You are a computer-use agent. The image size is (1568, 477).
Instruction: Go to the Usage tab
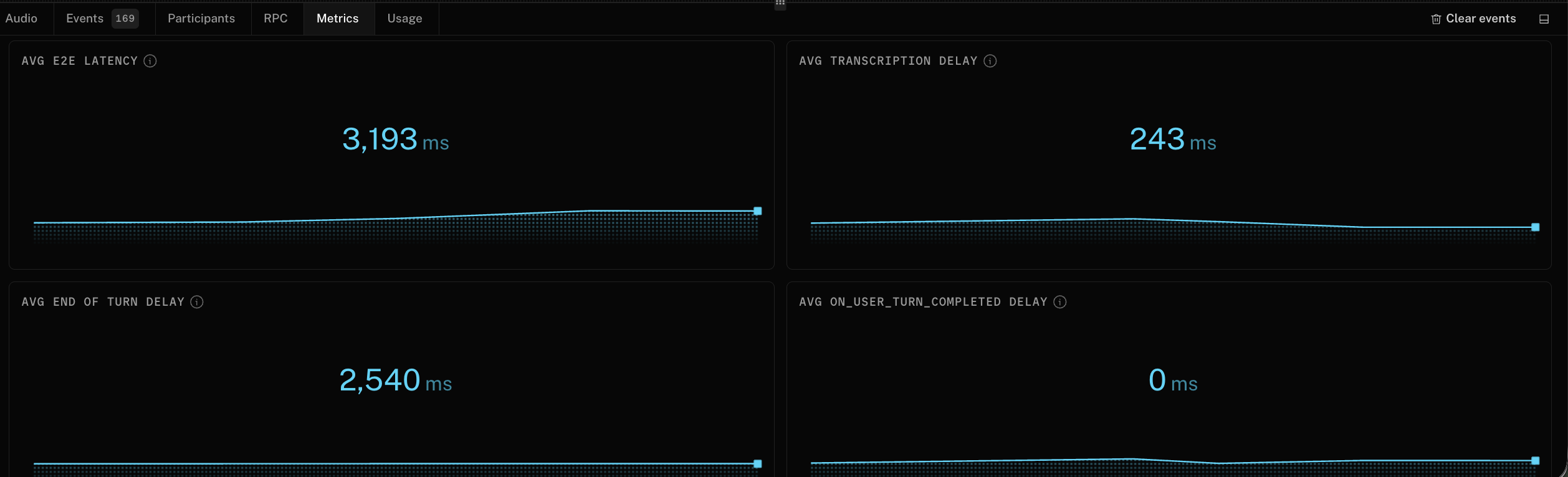pyautogui.click(x=405, y=19)
